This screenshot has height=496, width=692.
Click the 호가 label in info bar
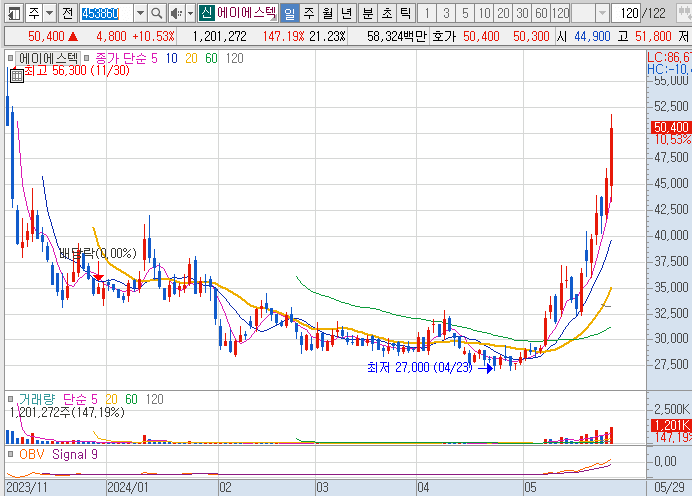[444, 36]
